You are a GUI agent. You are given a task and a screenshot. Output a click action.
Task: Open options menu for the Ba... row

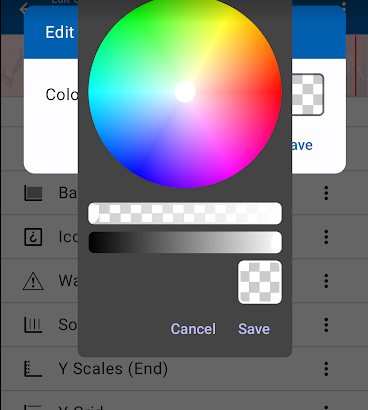[326, 193]
